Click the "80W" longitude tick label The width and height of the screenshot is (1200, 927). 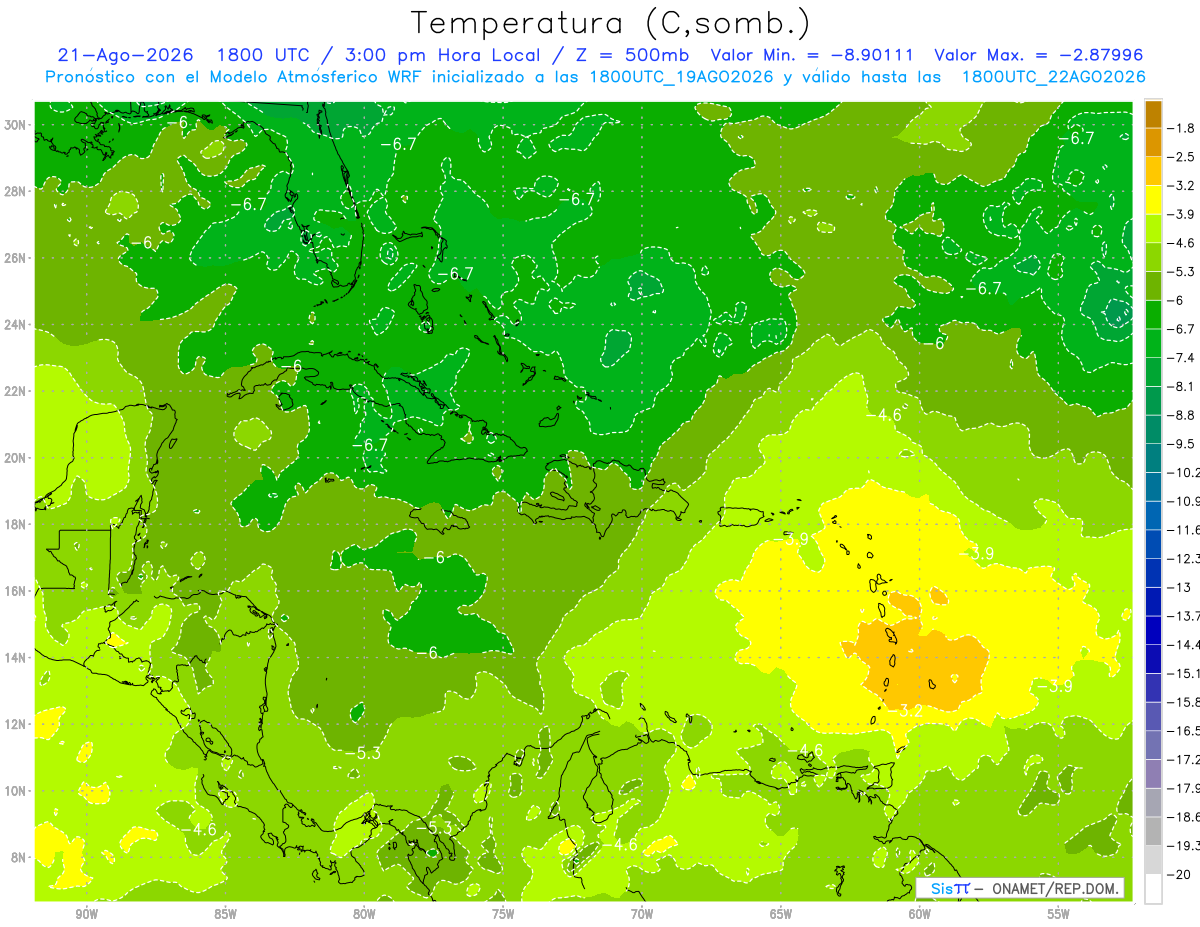[364, 914]
